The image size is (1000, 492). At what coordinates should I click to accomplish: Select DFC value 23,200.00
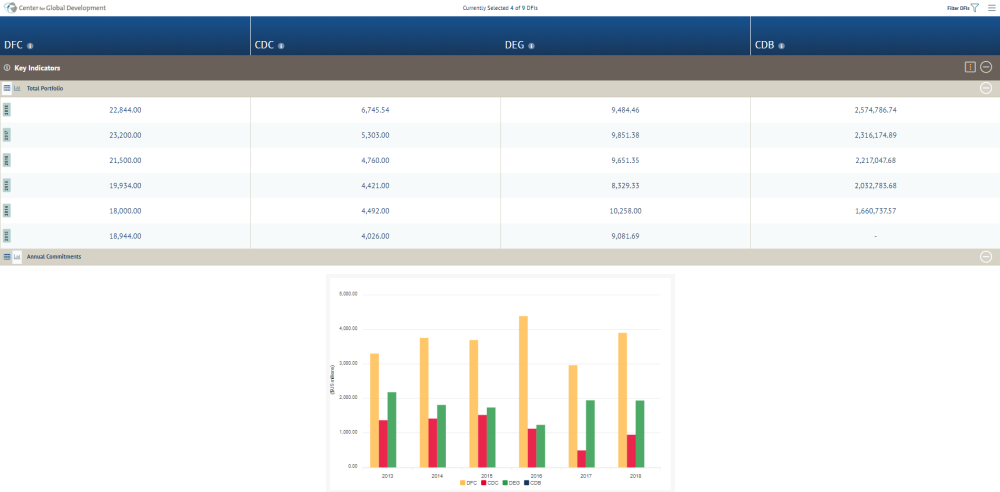(x=126, y=135)
